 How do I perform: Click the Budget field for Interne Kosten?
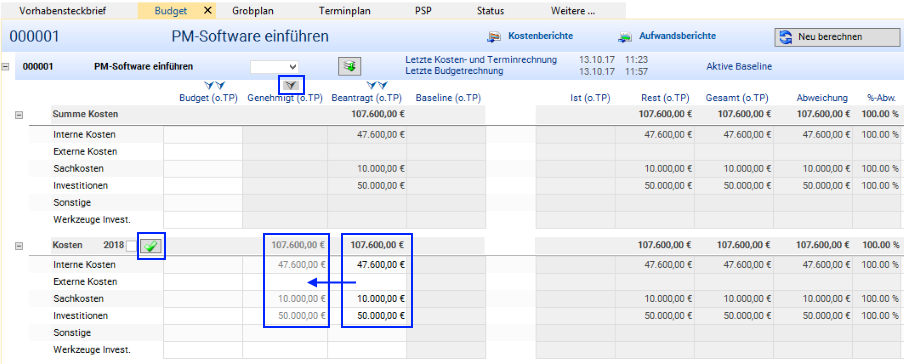point(203,135)
